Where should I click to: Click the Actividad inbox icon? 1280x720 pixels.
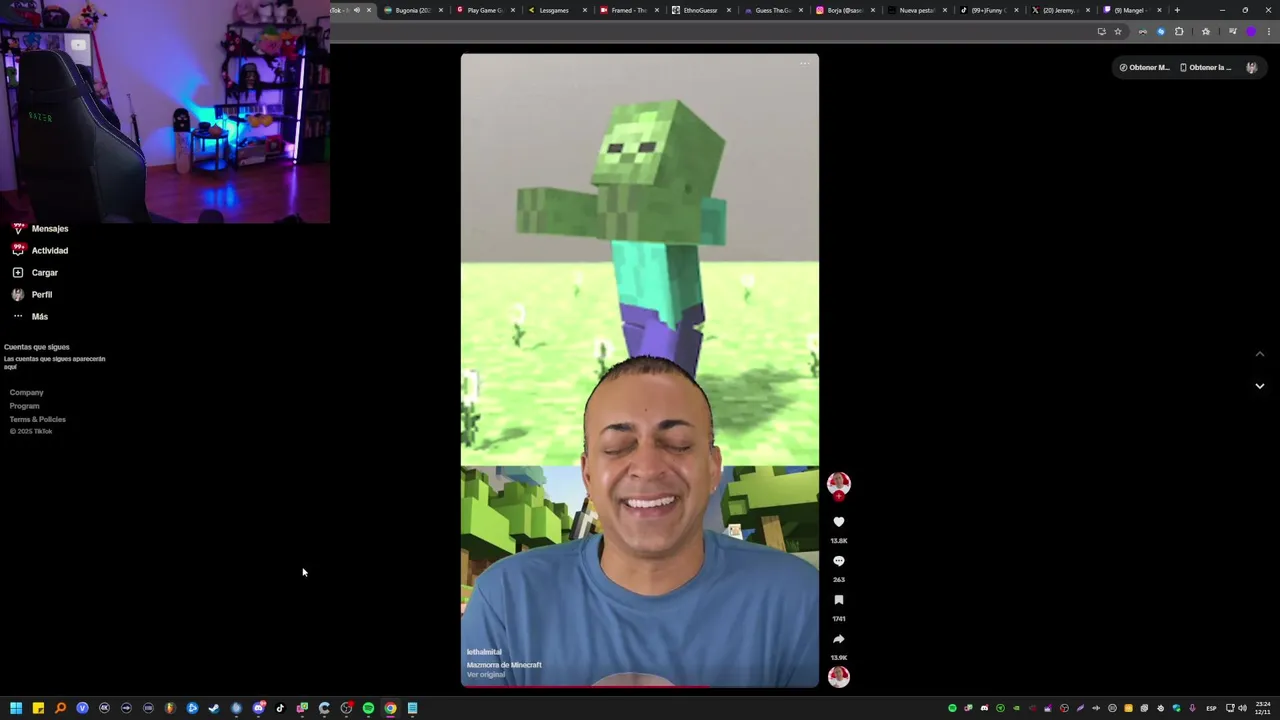[x=18, y=250]
